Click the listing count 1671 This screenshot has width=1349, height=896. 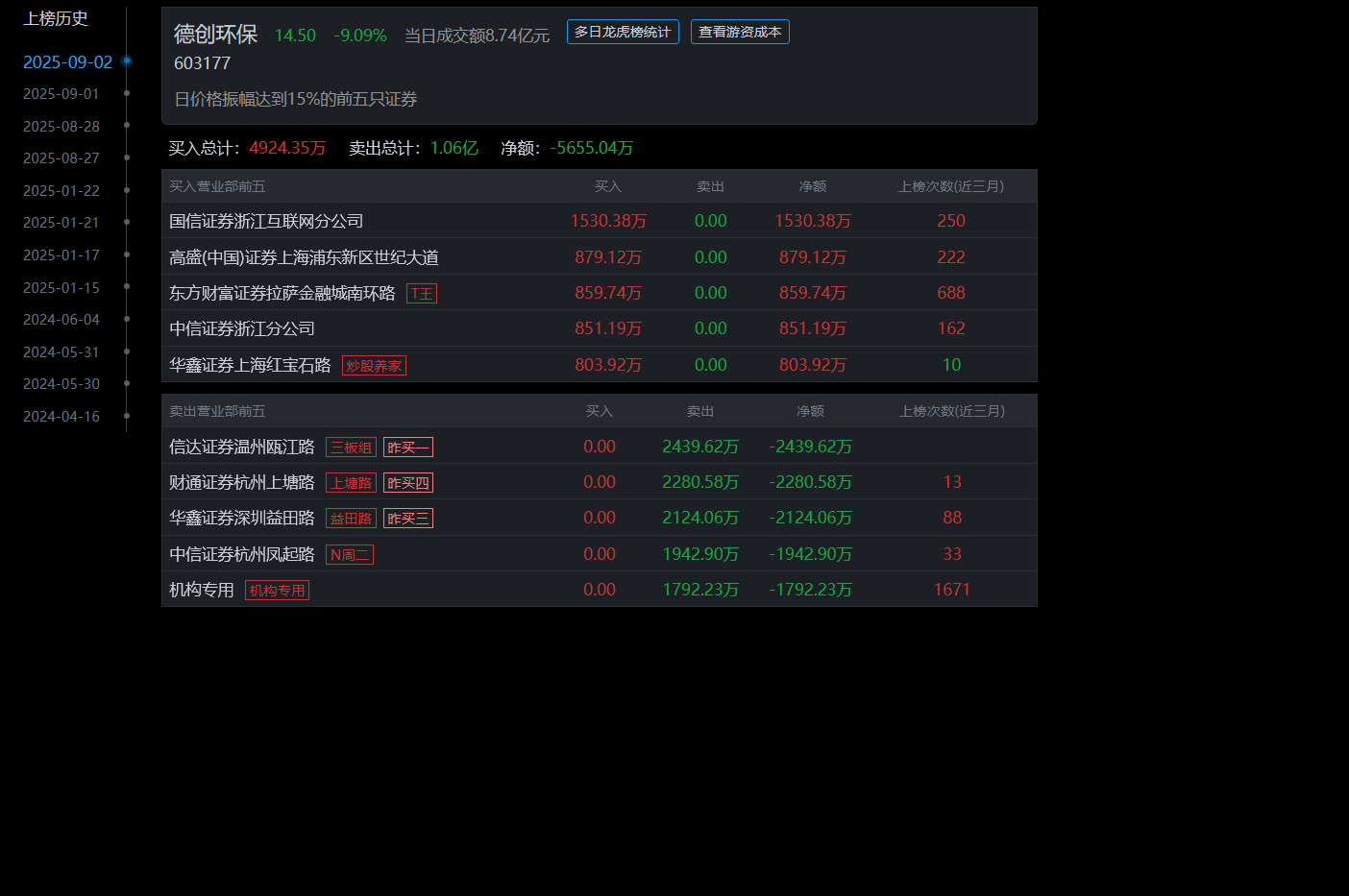pos(952,590)
